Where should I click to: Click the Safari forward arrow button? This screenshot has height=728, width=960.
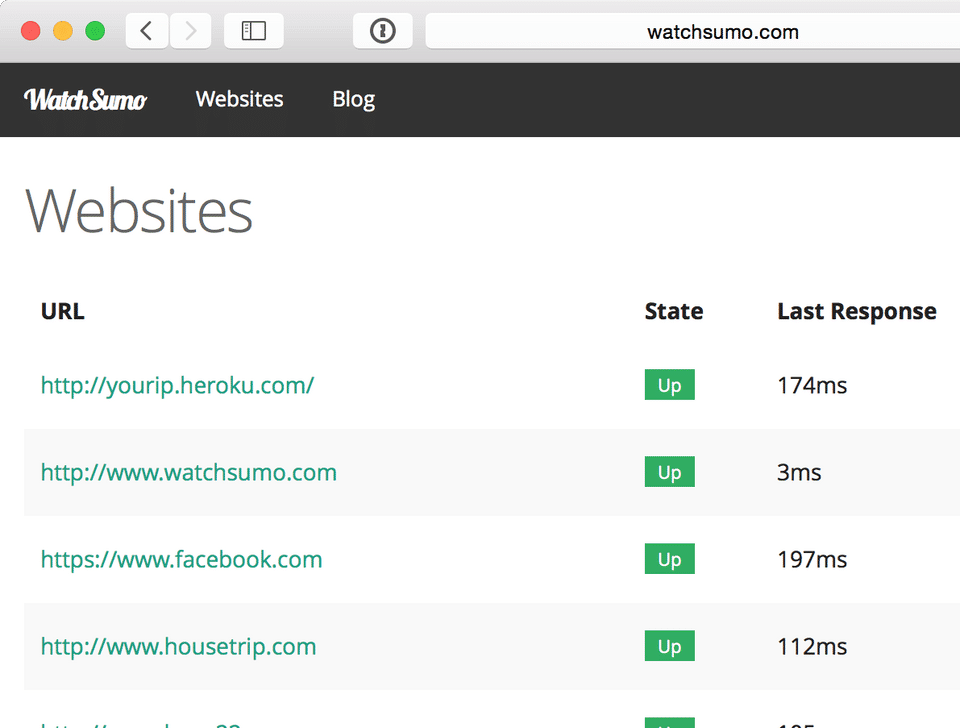[190, 31]
